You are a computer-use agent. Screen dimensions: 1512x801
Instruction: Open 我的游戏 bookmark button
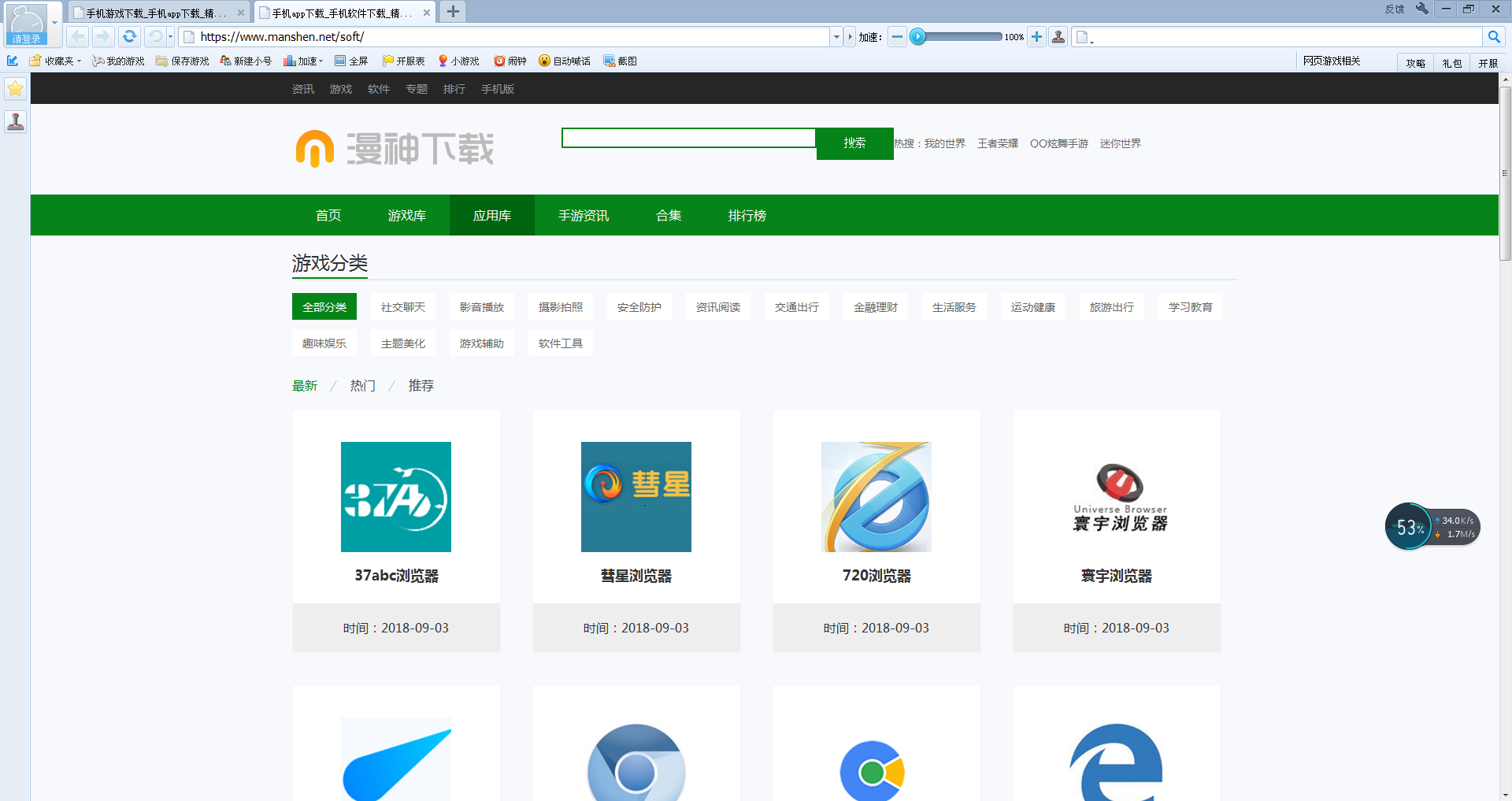pyautogui.click(x=118, y=61)
